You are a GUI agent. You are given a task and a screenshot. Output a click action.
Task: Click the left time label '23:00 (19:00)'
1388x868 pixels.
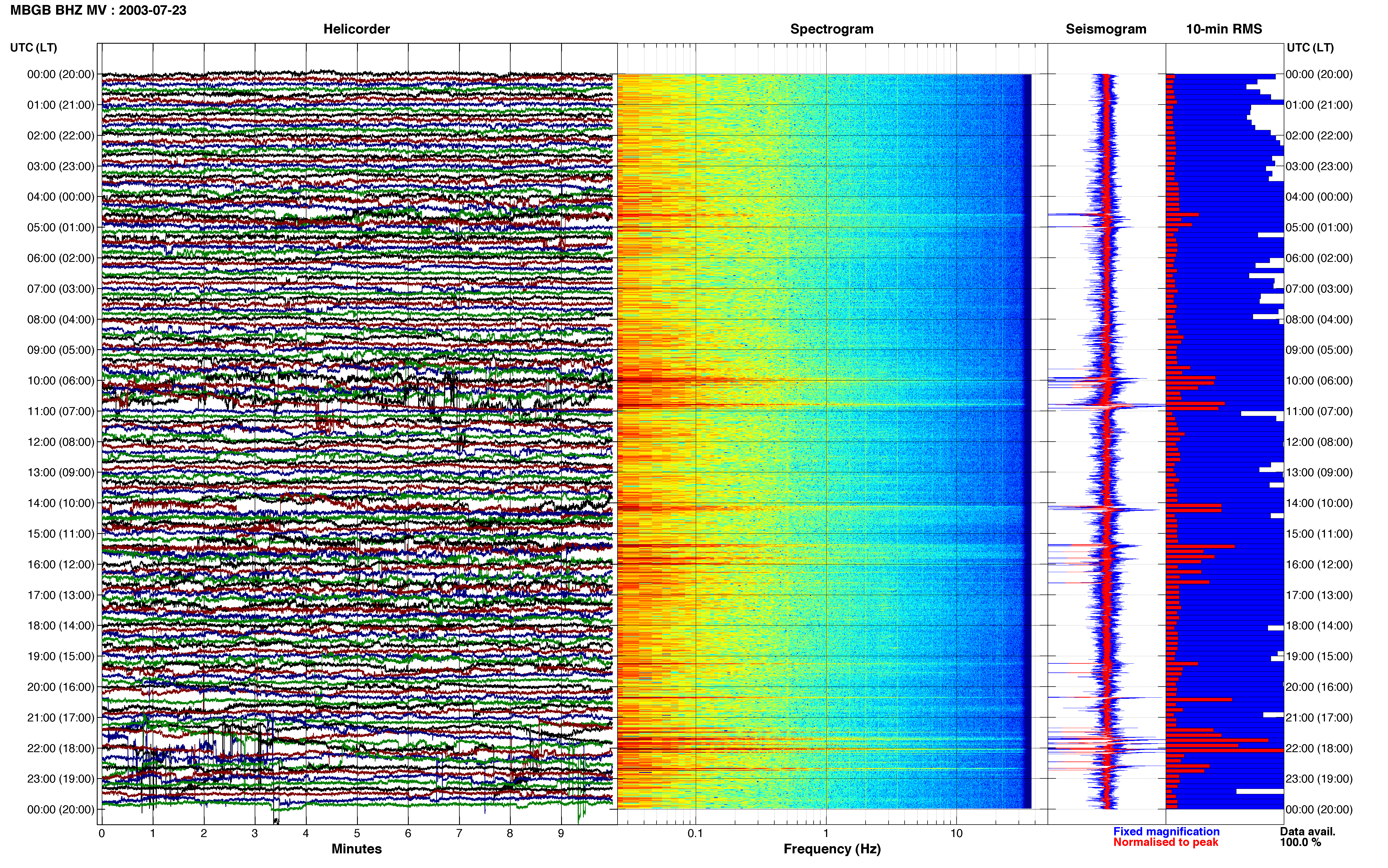click(x=61, y=778)
